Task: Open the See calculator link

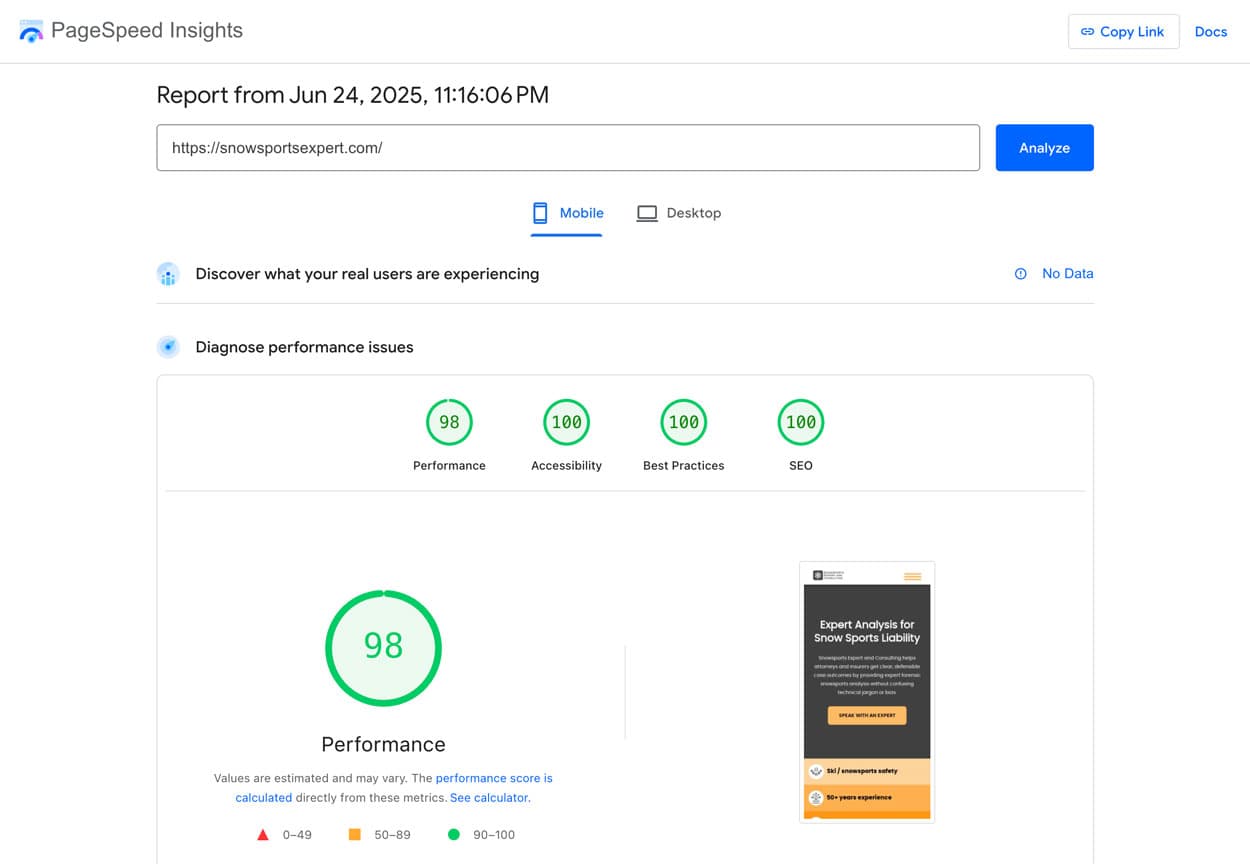Action: pos(488,798)
